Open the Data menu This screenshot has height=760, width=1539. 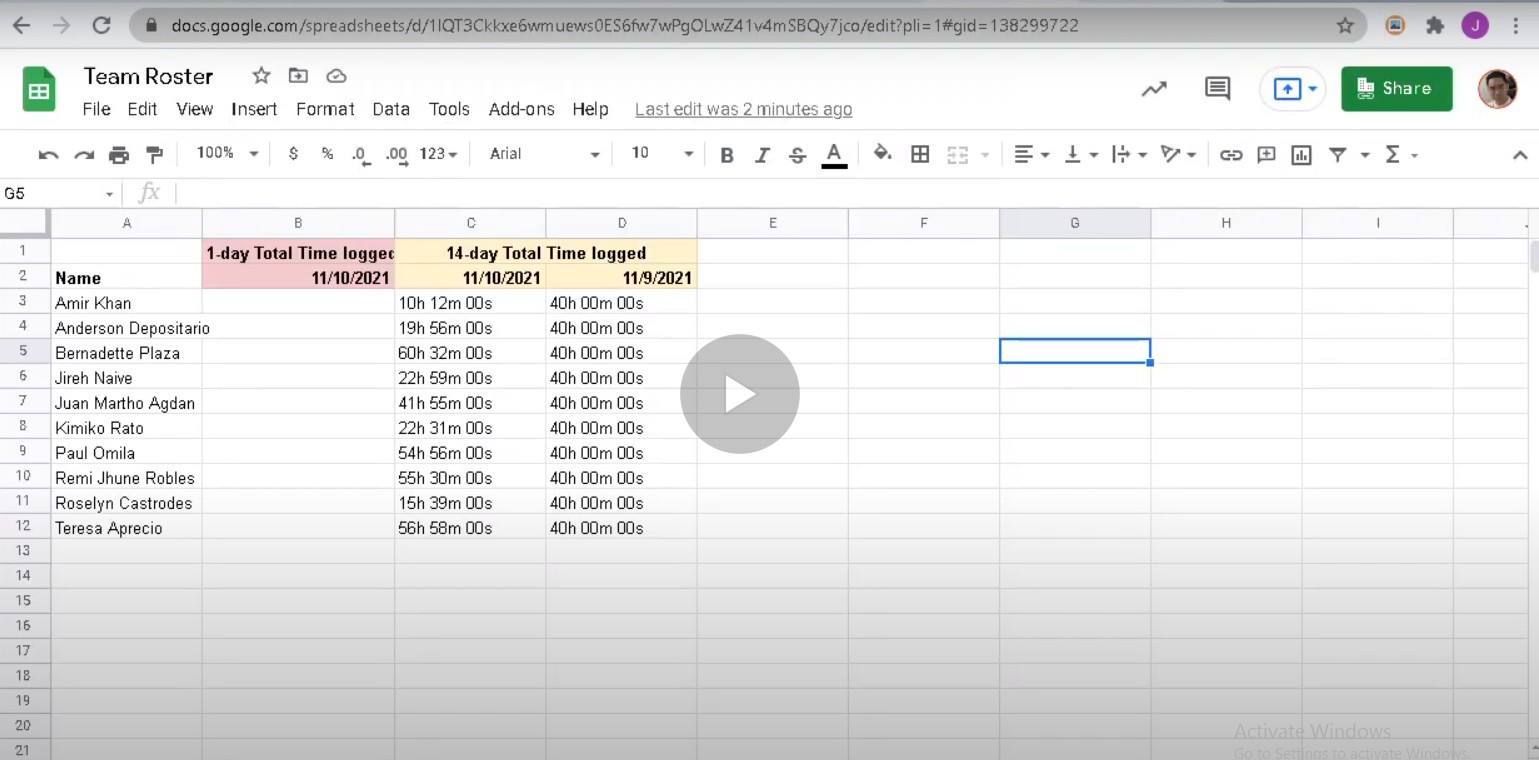391,109
